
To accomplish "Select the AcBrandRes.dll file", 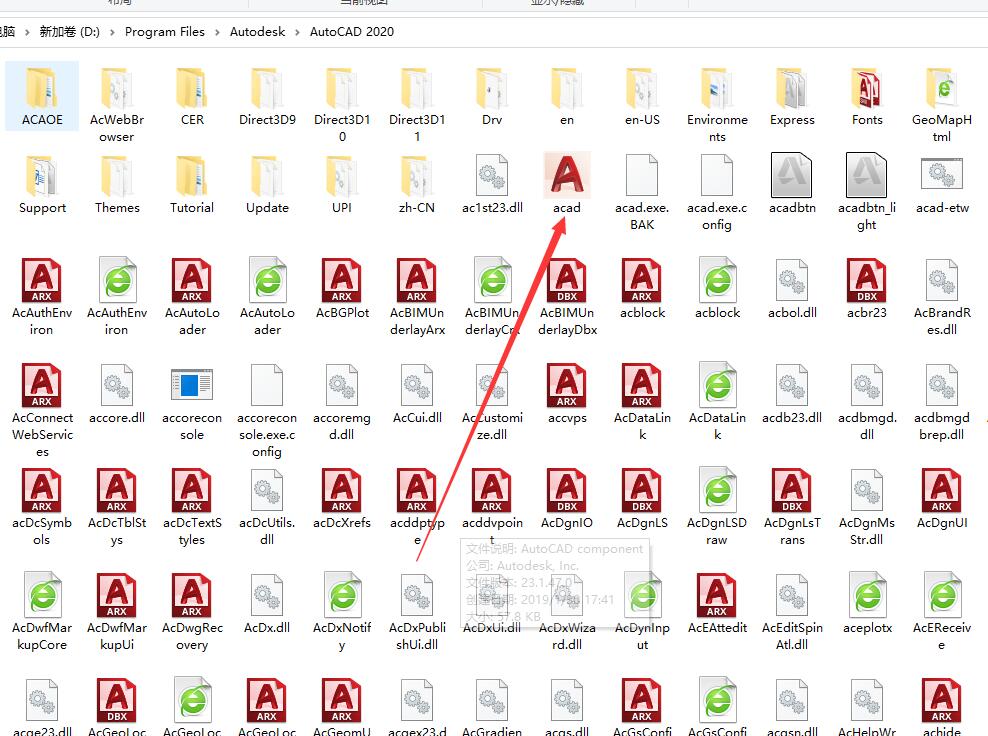I will click(942, 297).
